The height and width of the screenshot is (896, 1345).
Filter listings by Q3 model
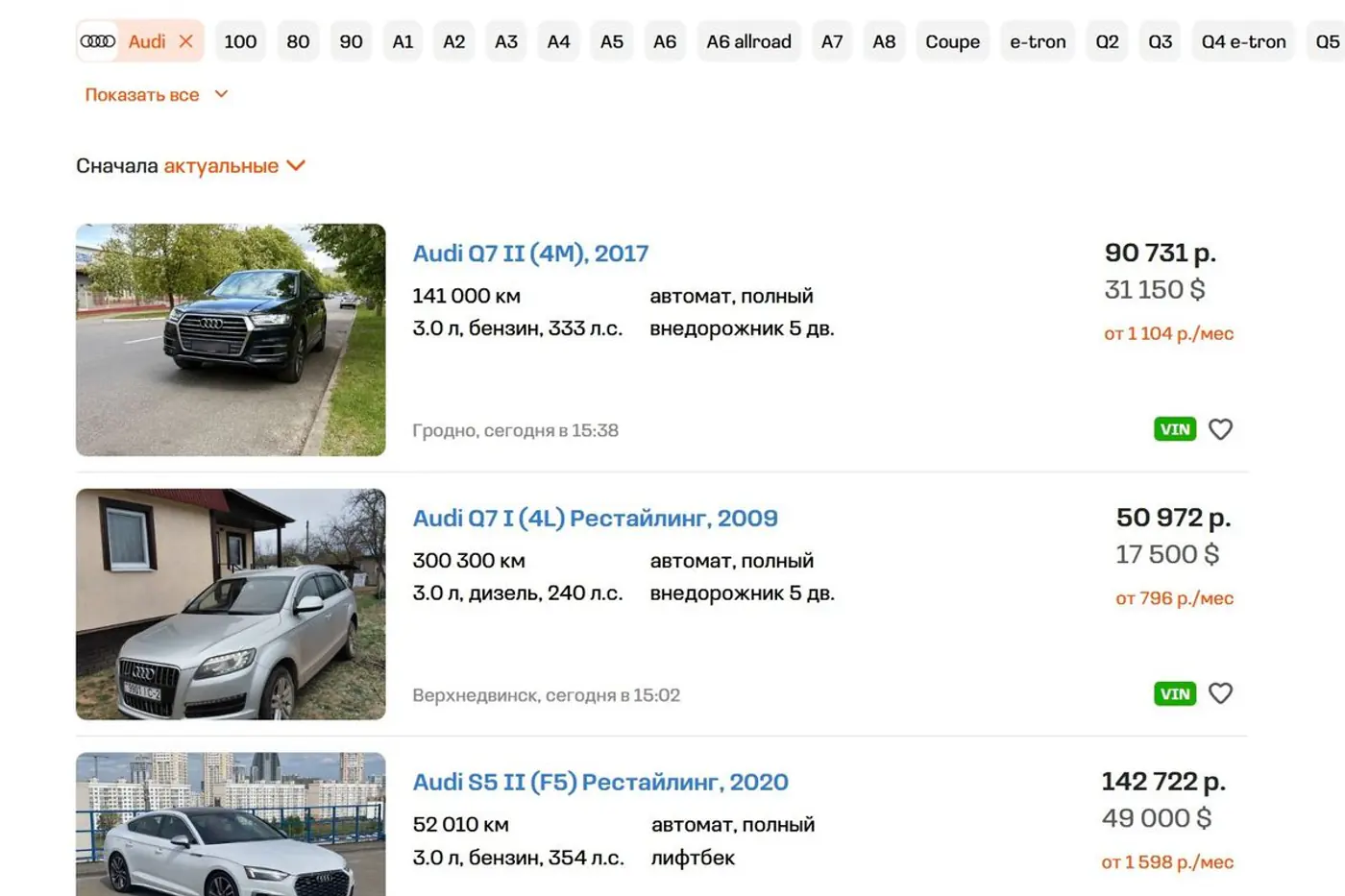click(x=1161, y=41)
